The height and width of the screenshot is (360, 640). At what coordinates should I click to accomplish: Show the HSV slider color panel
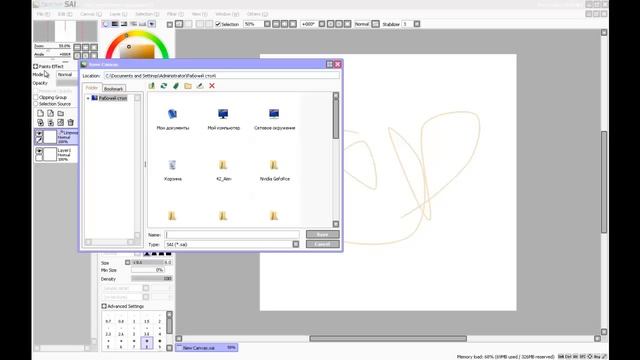[x=124, y=24]
